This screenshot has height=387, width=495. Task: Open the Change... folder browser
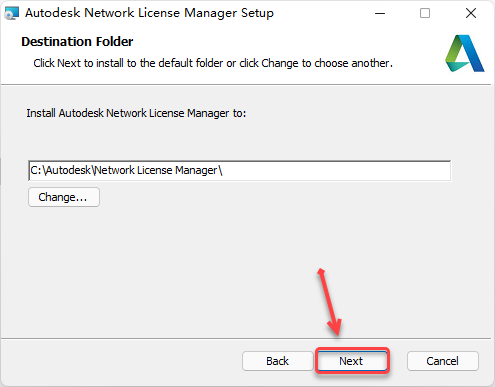click(x=64, y=197)
